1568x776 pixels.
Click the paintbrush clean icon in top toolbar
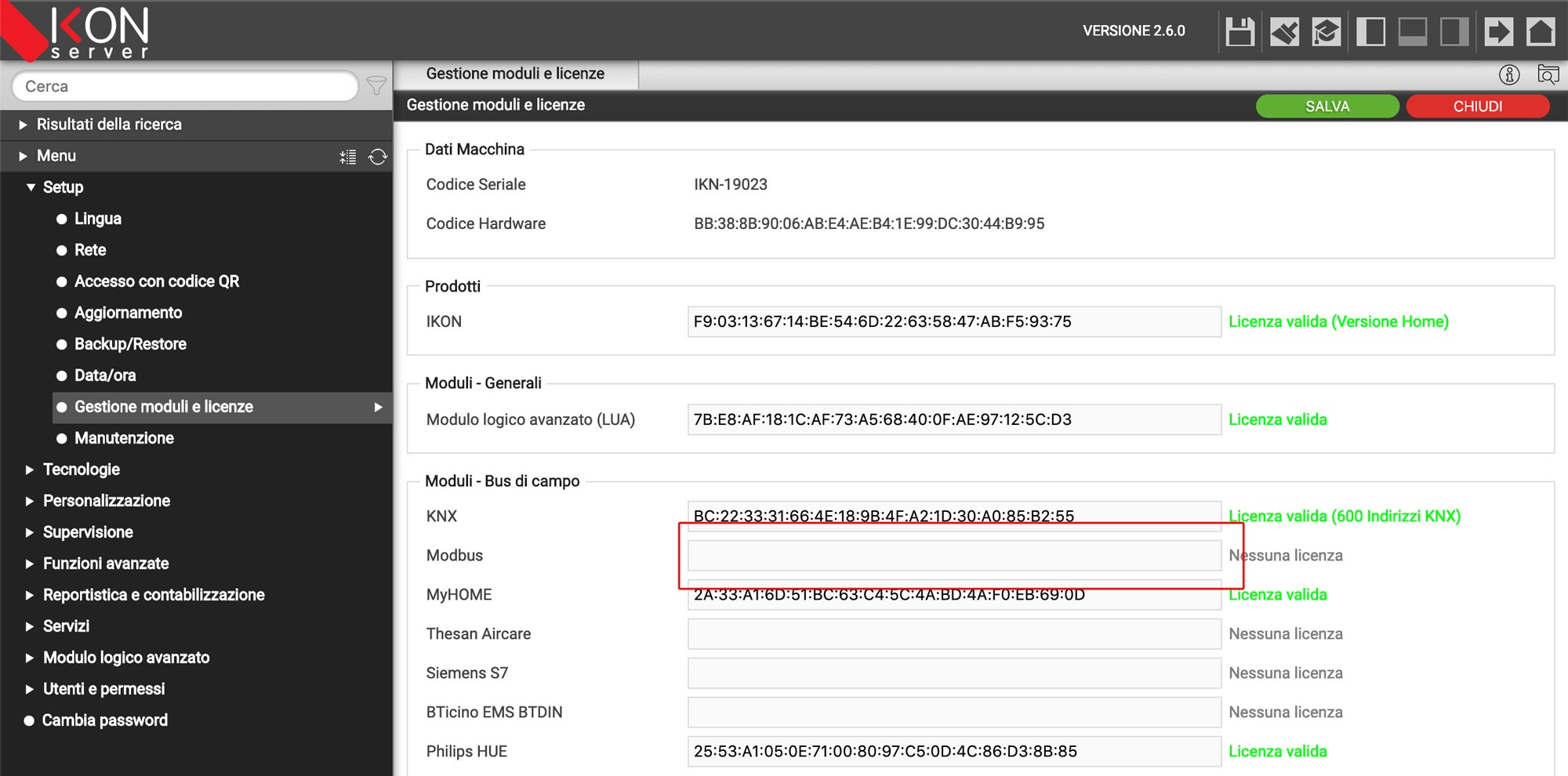(1284, 31)
